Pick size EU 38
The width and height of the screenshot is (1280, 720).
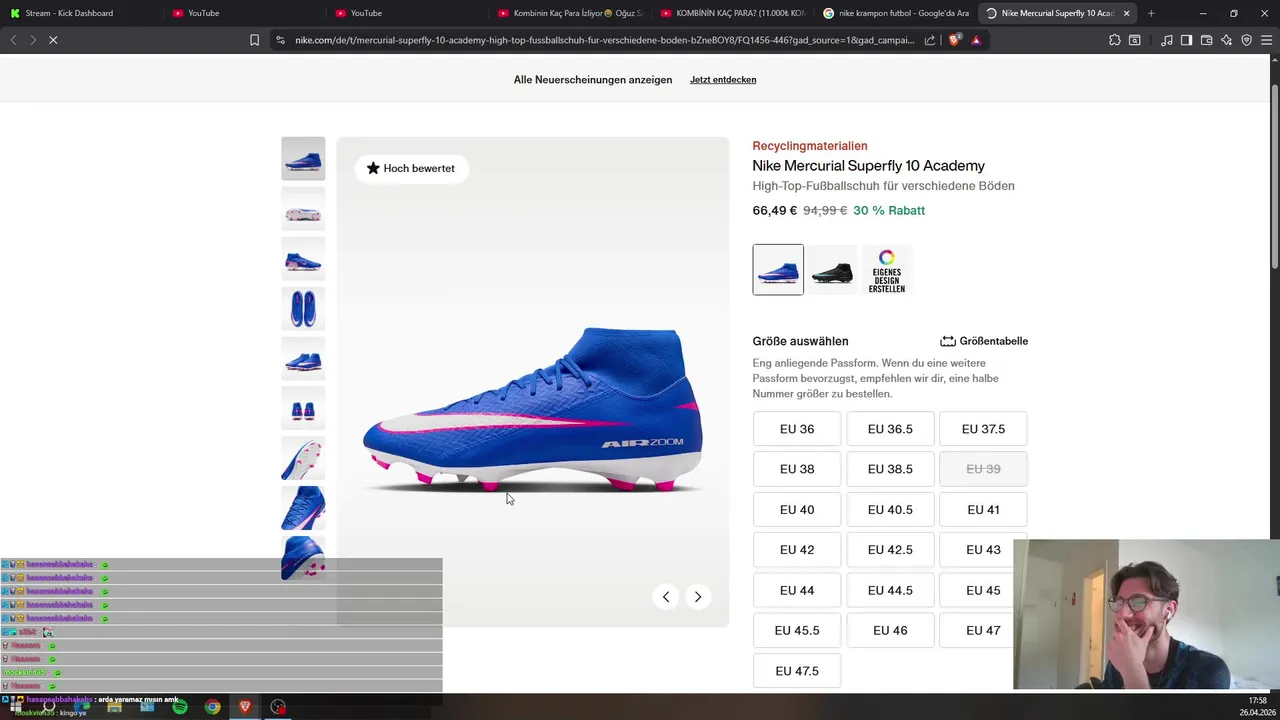click(797, 469)
